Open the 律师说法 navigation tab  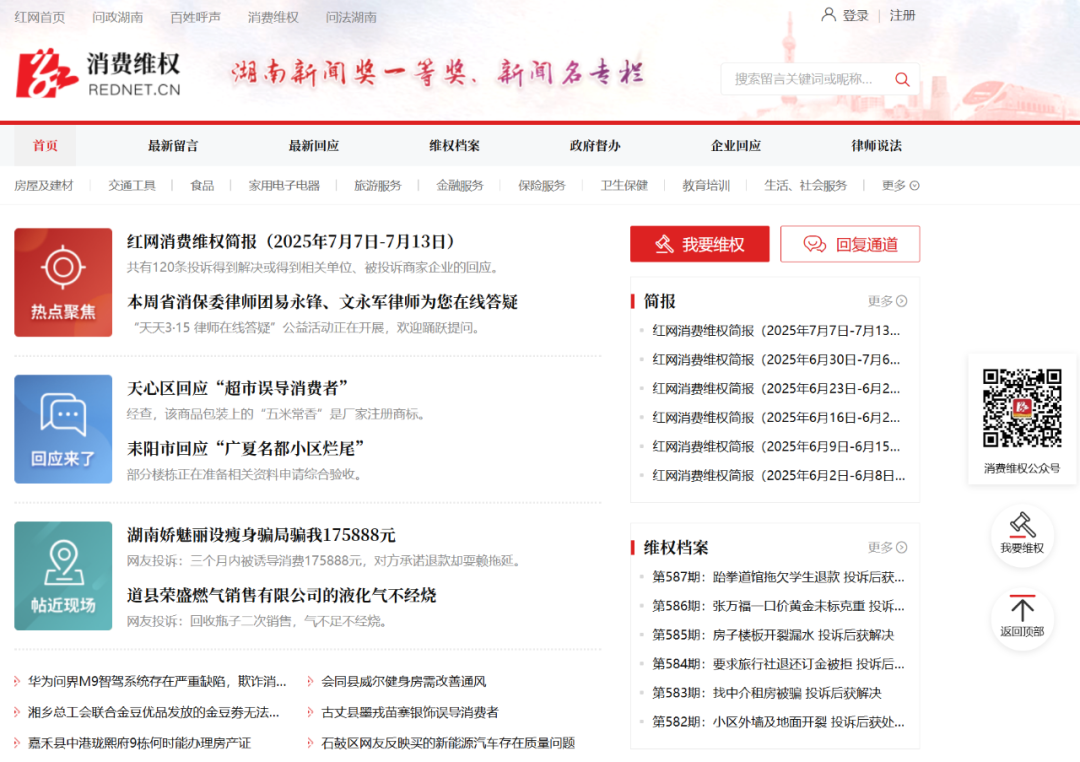(876, 145)
